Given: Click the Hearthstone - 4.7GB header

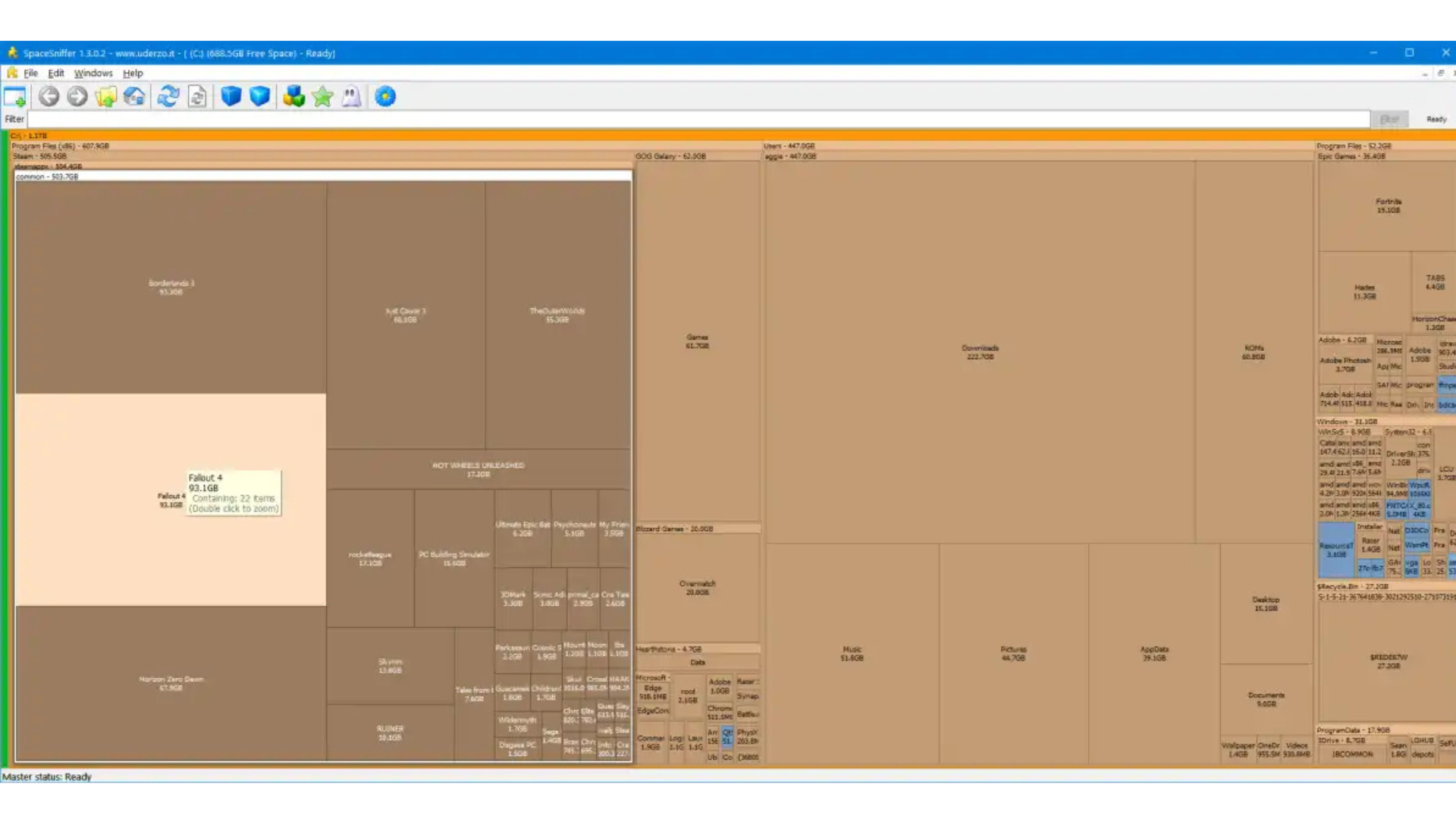Looking at the screenshot, I should [x=698, y=649].
